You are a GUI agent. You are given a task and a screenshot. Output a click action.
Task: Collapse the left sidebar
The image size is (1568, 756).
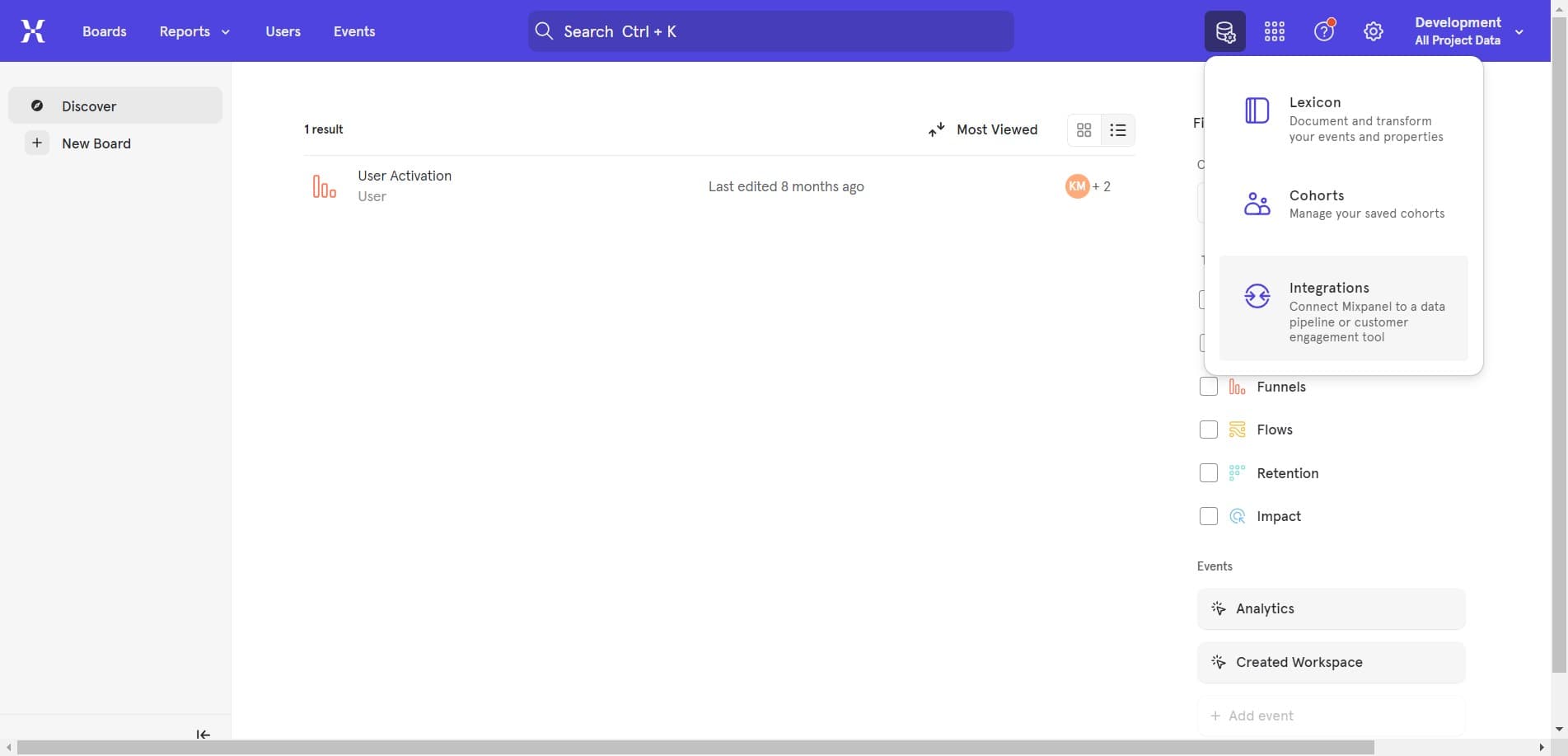pos(203,734)
